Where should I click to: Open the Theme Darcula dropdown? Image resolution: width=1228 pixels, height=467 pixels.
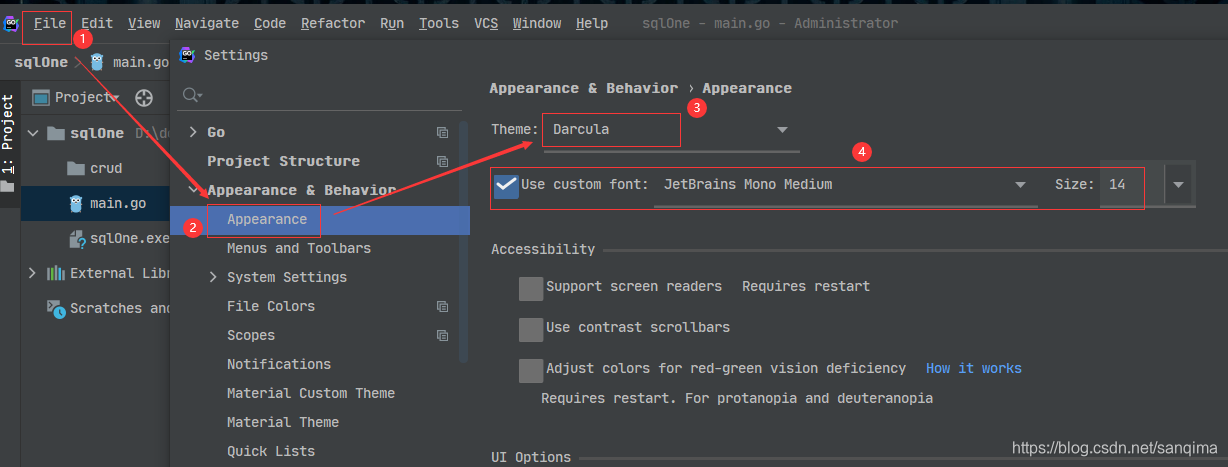click(x=670, y=130)
